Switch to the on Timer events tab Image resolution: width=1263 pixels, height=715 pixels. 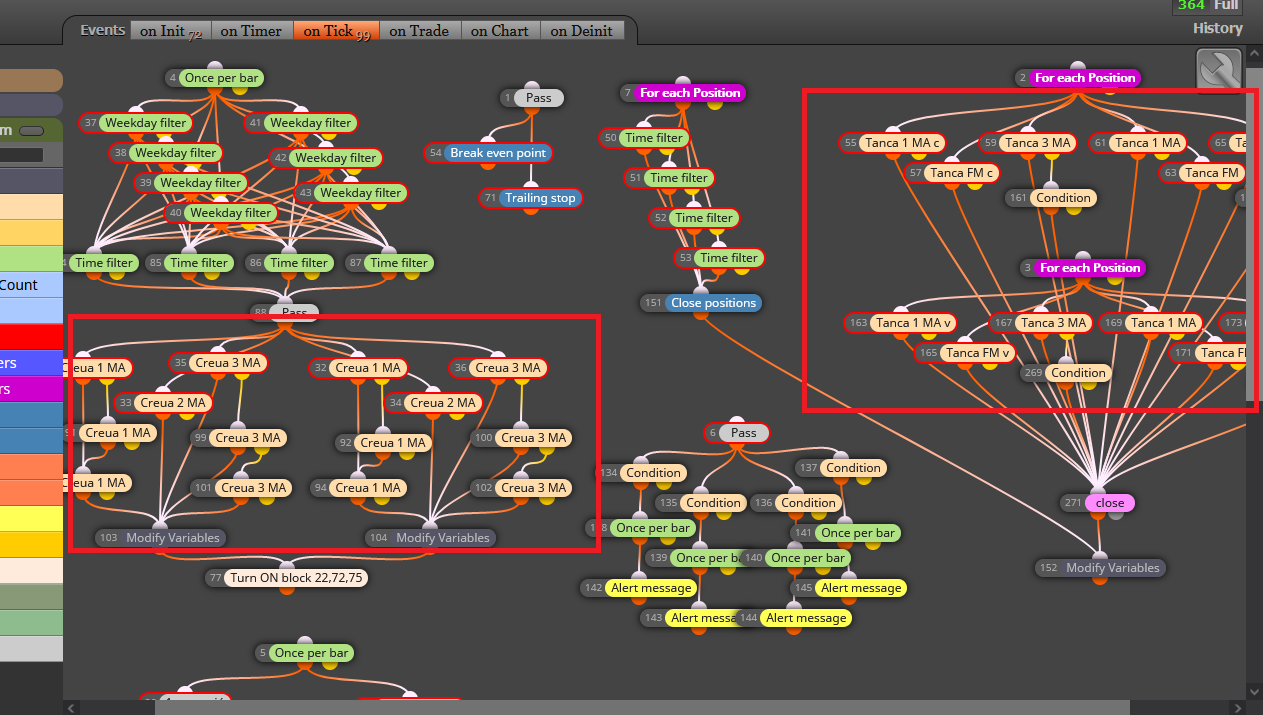coord(251,31)
